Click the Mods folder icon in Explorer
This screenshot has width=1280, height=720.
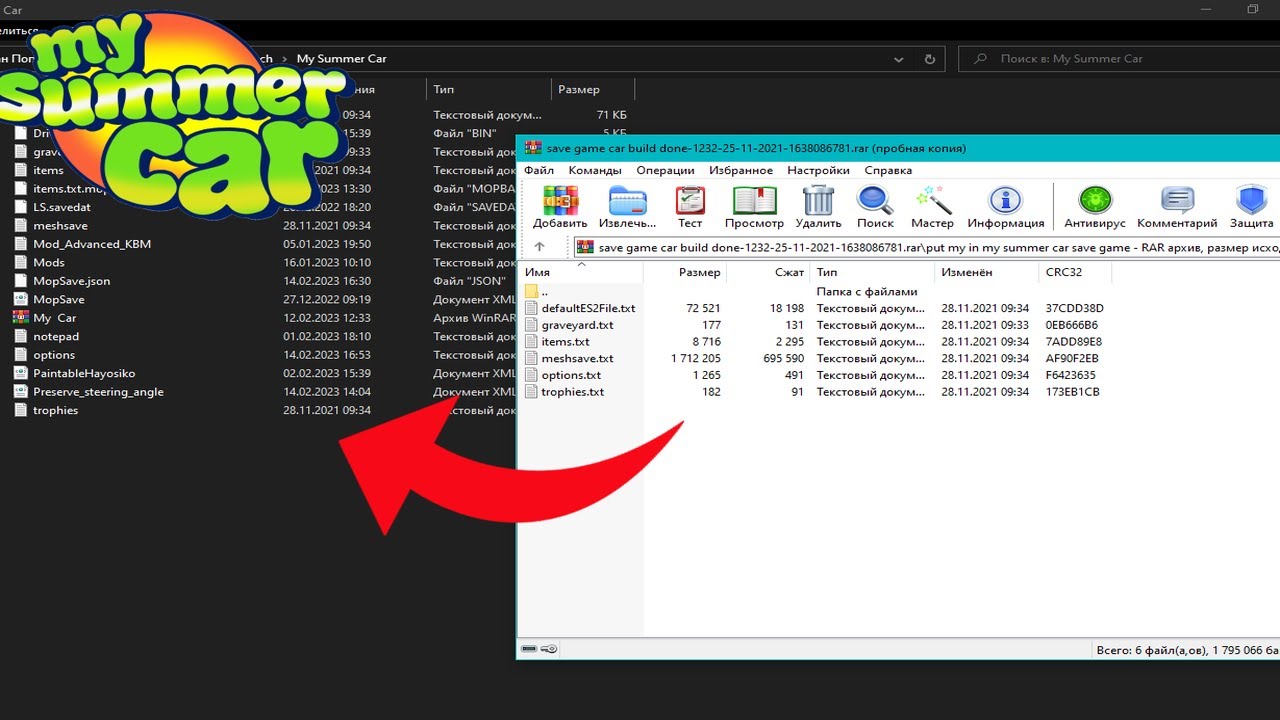click(20, 262)
